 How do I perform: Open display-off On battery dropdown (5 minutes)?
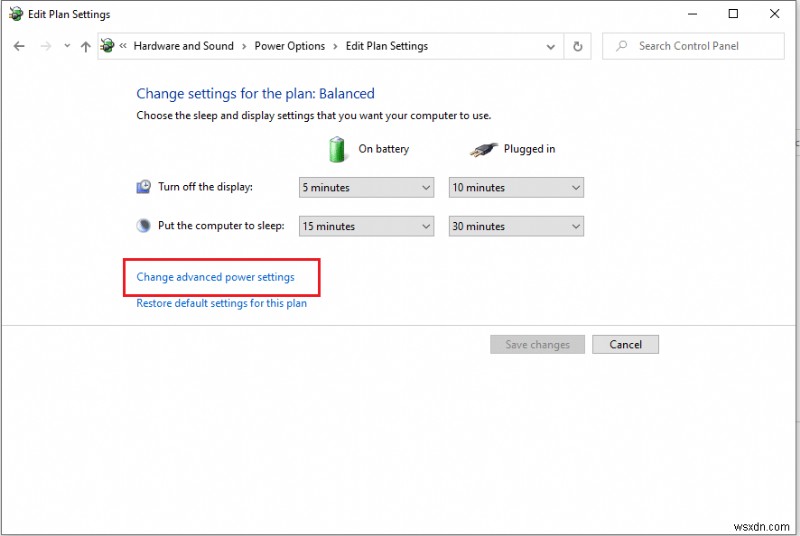pos(366,187)
